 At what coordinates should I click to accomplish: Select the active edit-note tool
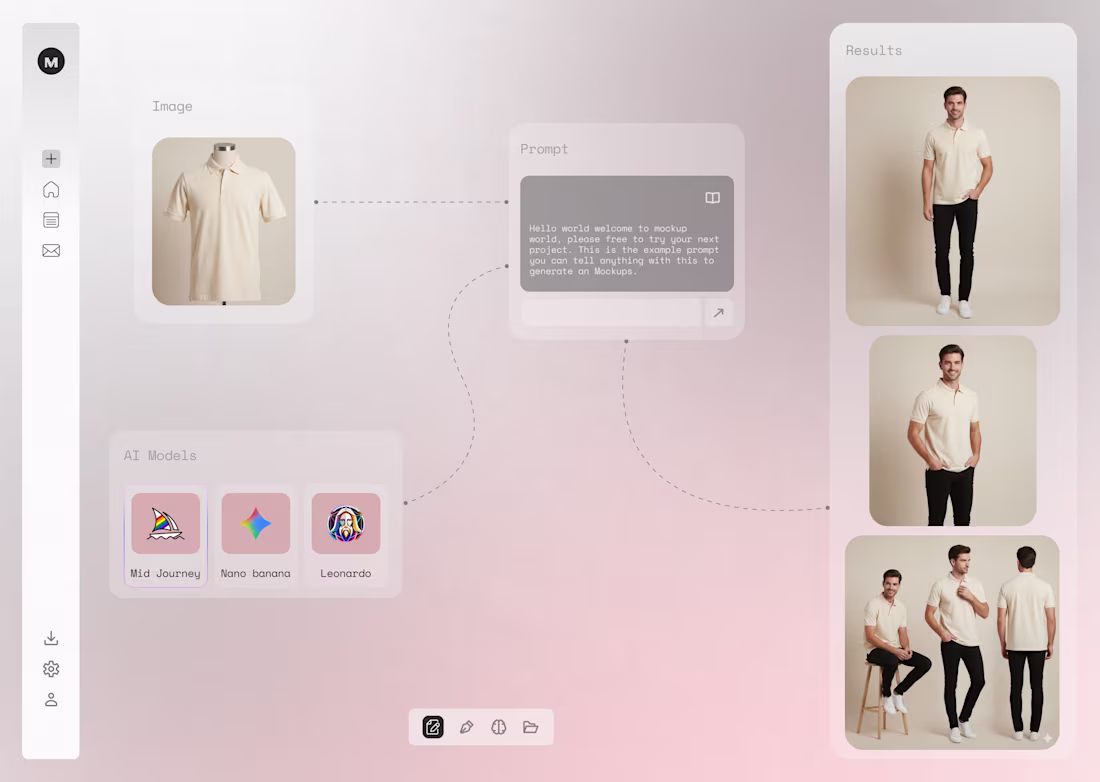tap(432, 727)
